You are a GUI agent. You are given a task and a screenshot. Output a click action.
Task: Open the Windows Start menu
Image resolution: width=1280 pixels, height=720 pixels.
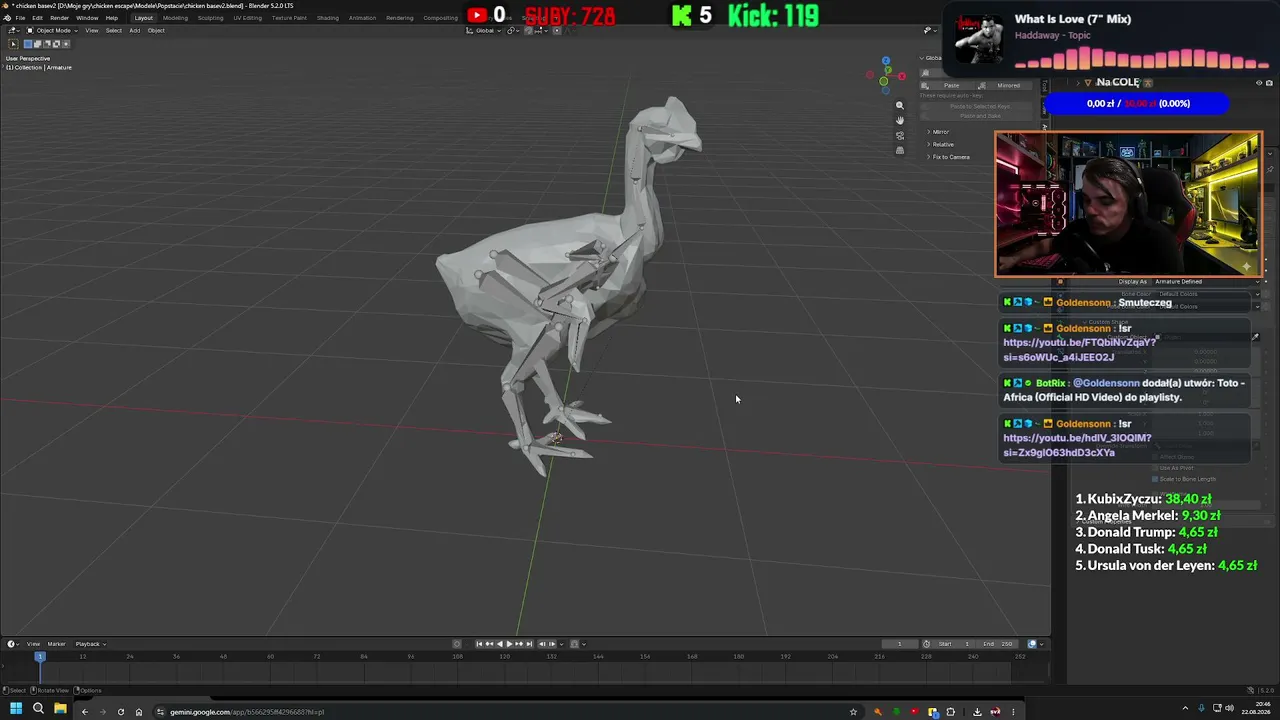15,709
